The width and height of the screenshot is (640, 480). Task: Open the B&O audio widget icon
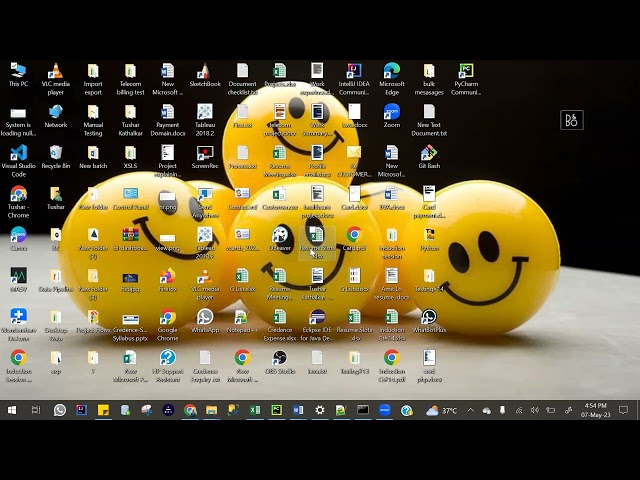coord(571,120)
